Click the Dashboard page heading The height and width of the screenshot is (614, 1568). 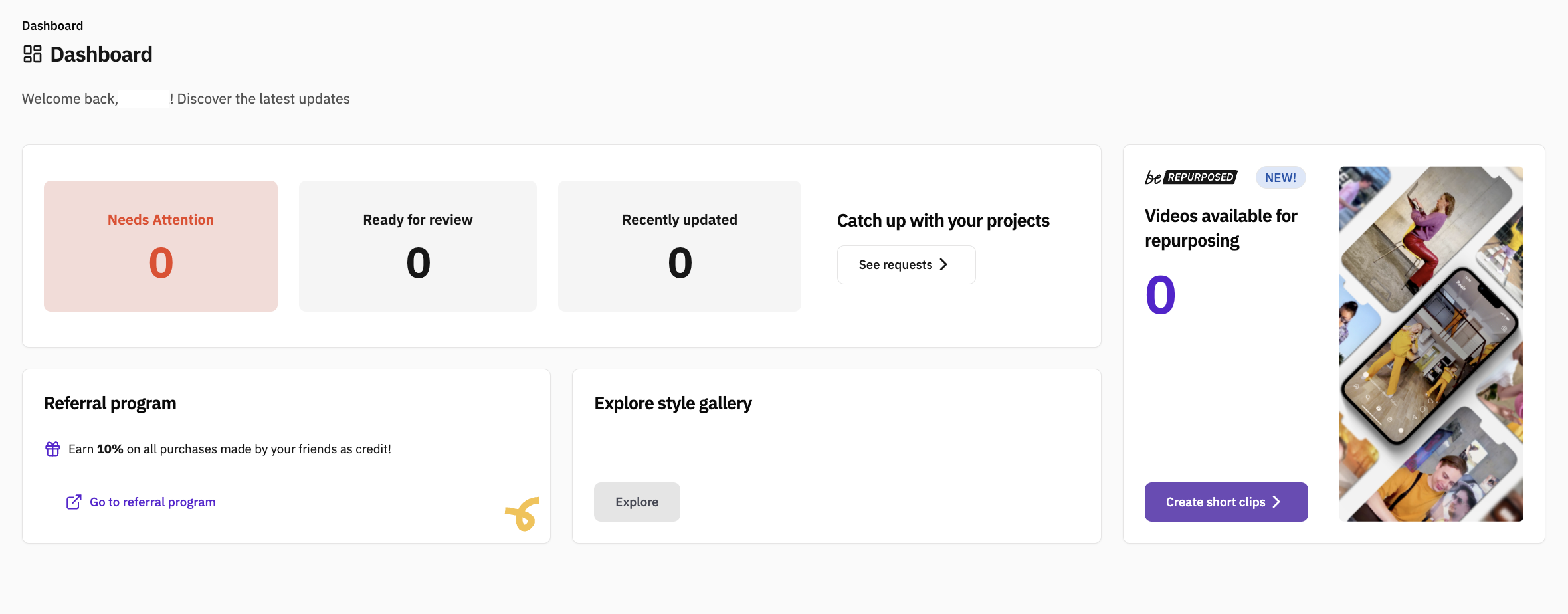[x=101, y=54]
